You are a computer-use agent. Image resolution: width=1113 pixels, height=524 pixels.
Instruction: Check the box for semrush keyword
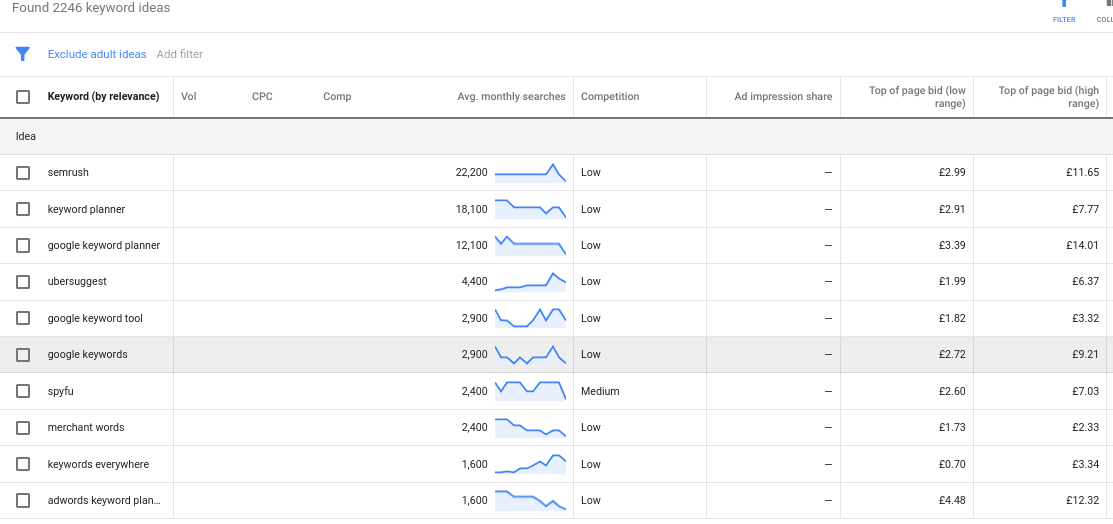pyautogui.click(x=23, y=173)
